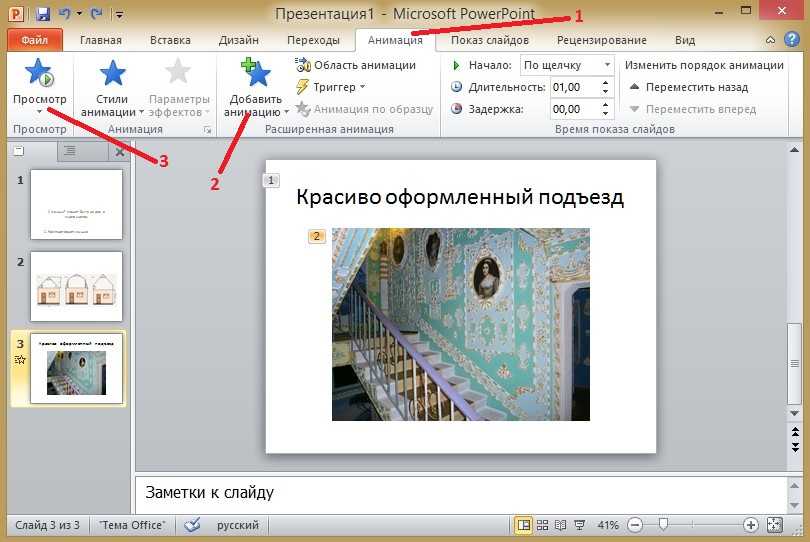The height and width of the screenshot is (542, 810).
Task: Click the 41% zoom level
Action: pyautogui.click(x=608, y=525)
